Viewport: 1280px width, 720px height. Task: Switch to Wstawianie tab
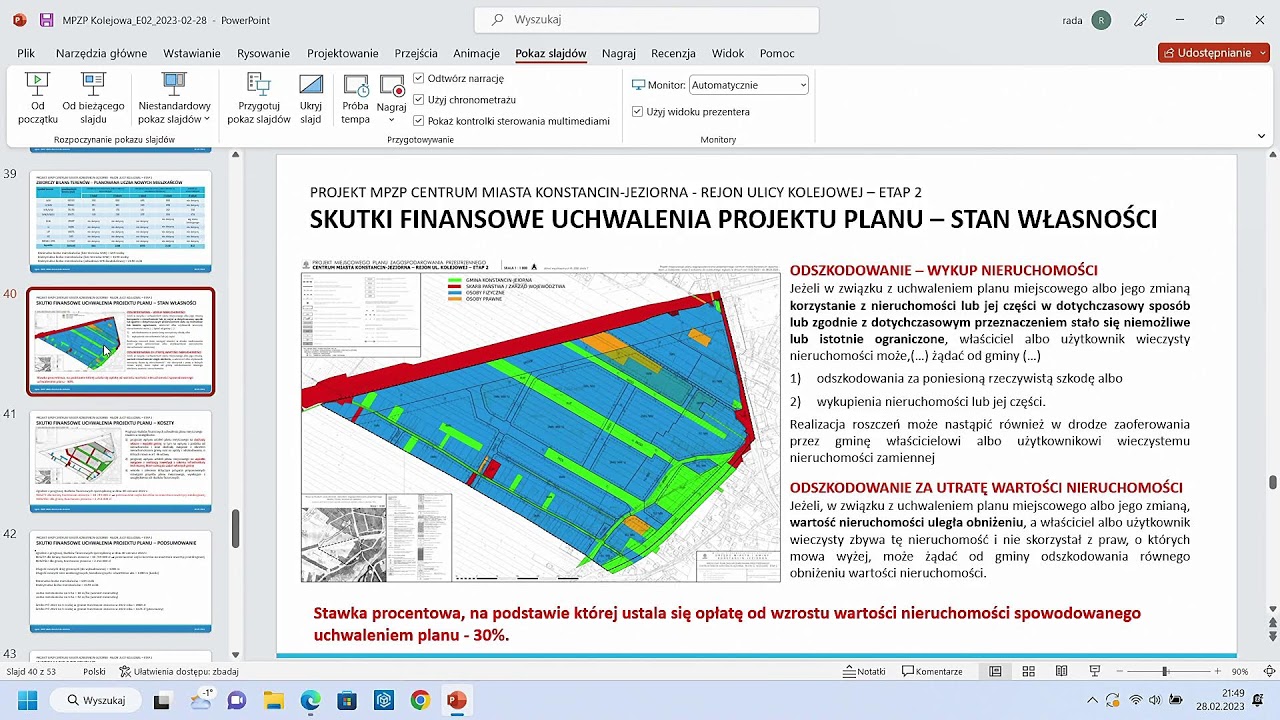click(x=192, y=53)
